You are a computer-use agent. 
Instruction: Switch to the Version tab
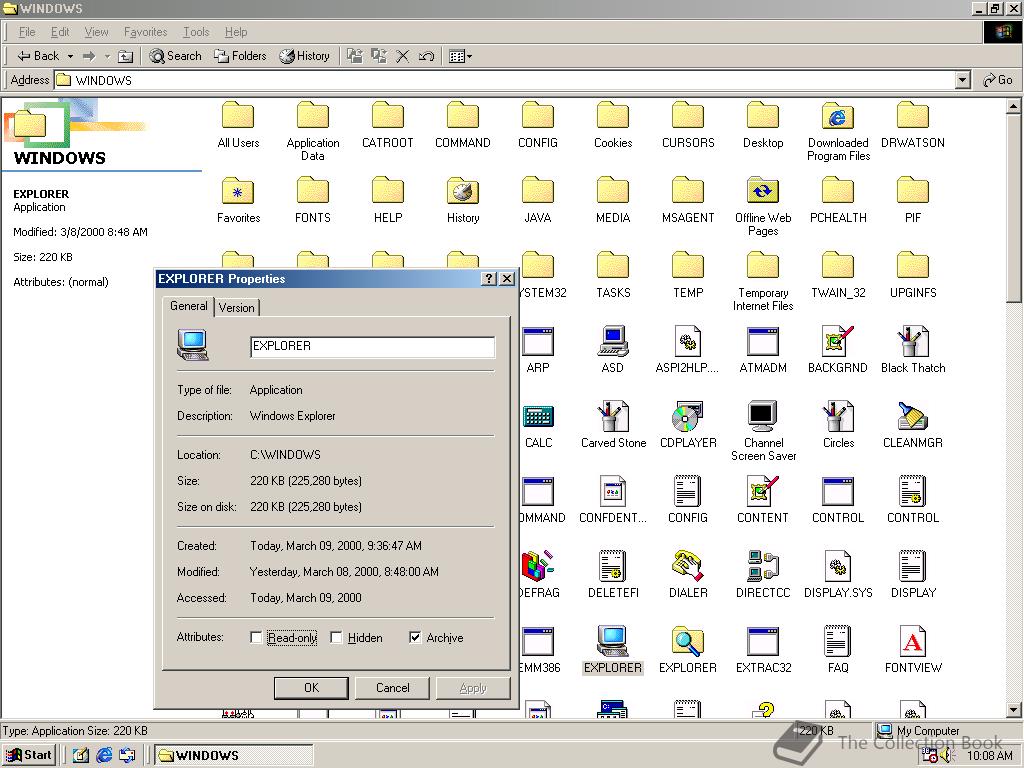click(x=236, y=308)
